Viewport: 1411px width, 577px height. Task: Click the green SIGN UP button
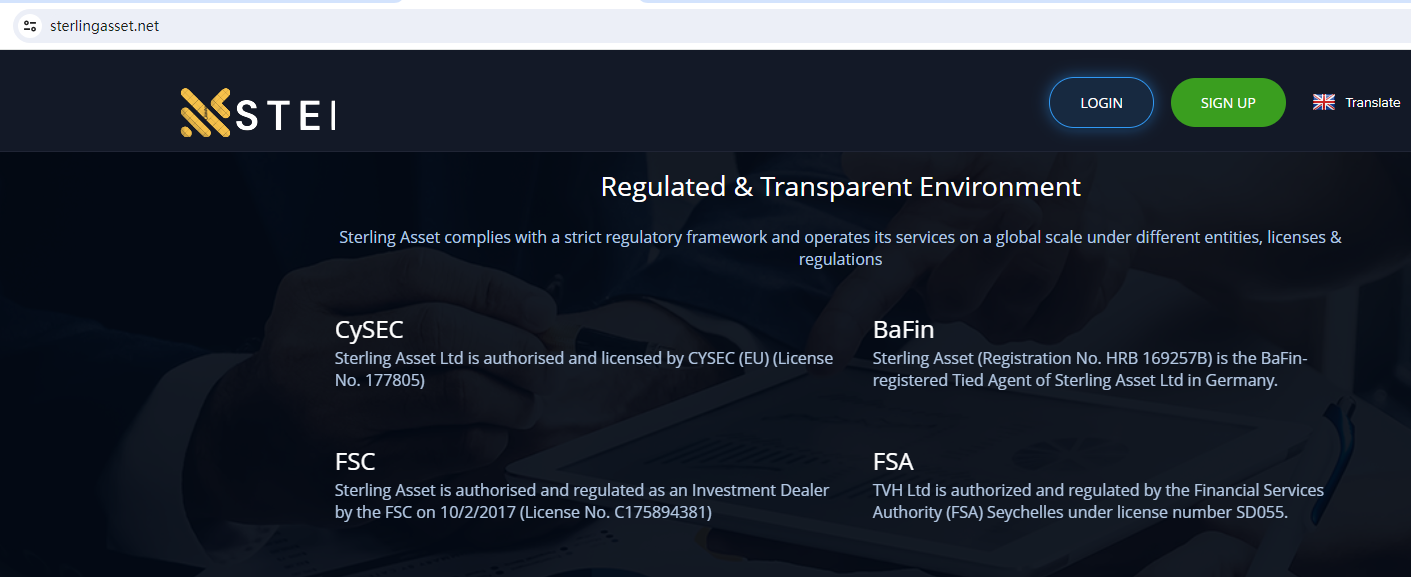point(1228,102)
